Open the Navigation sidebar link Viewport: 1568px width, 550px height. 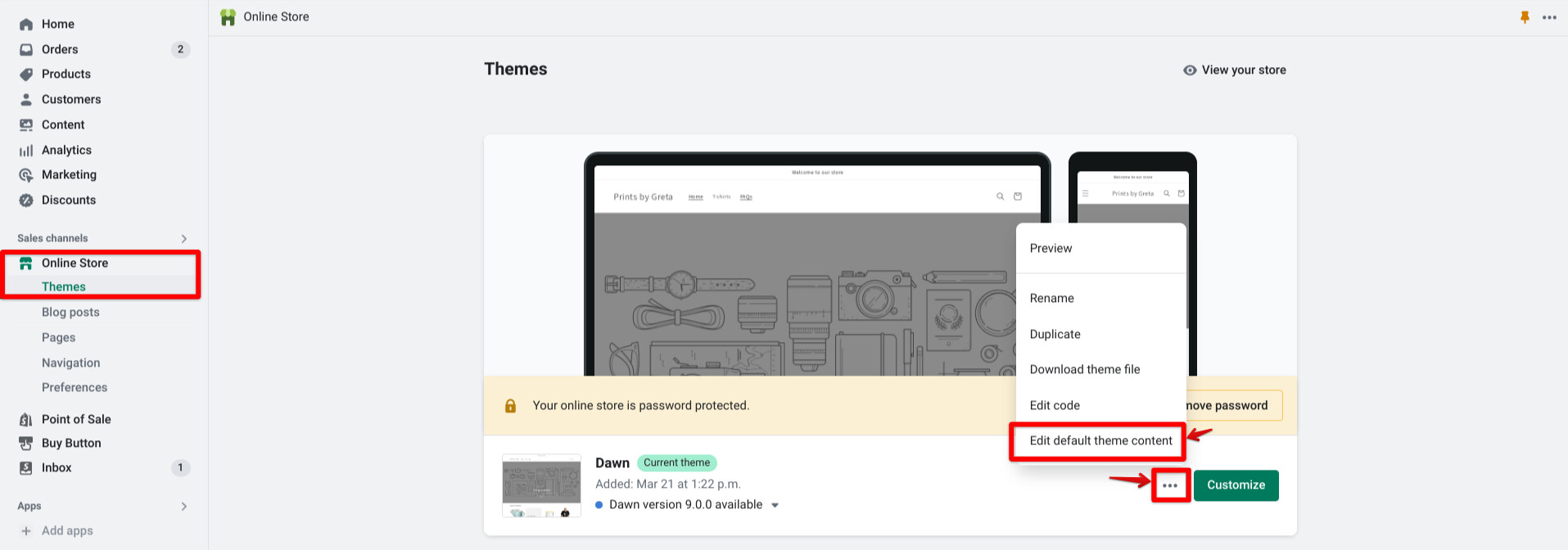coord(71,363)
